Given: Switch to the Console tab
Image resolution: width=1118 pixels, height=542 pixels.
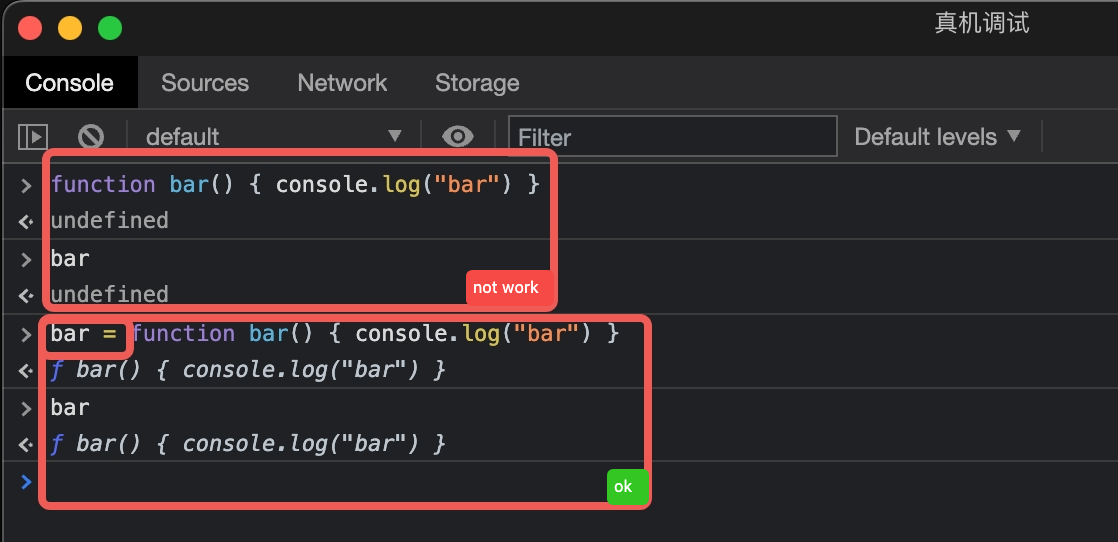Looking at the screenshot, I should [x=69, y=83].
